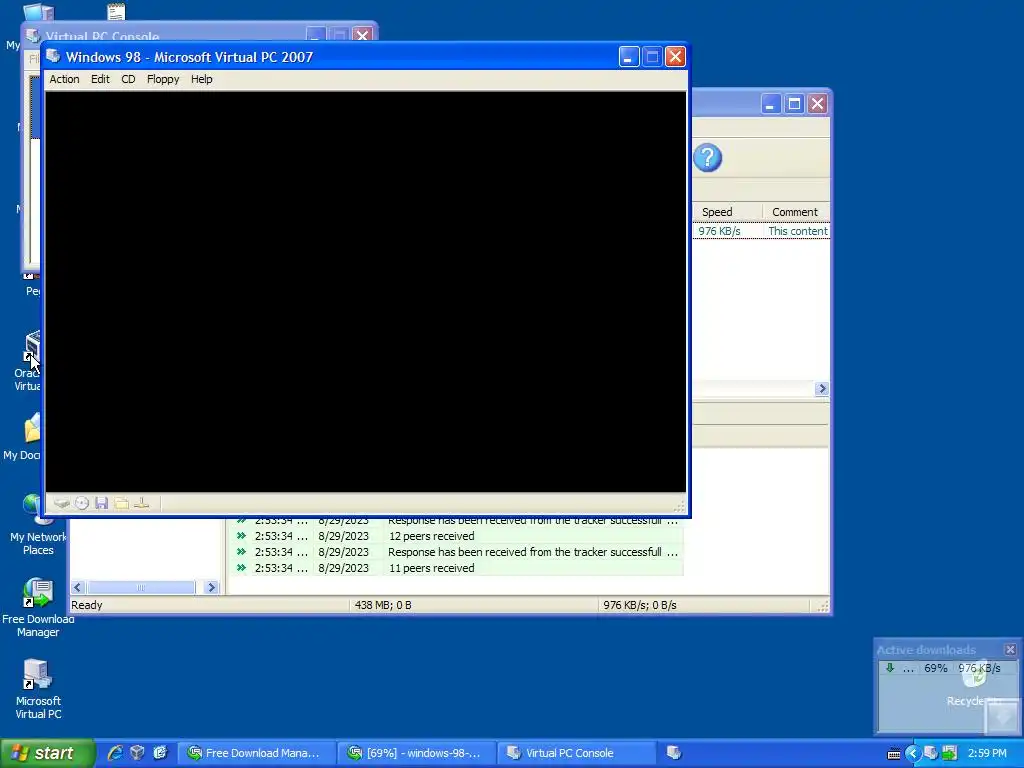Image resolution: width=1024 pixels, height=768 pixels.
Task: Click the shared folders status icon
Action: click(x=121, y=503)
